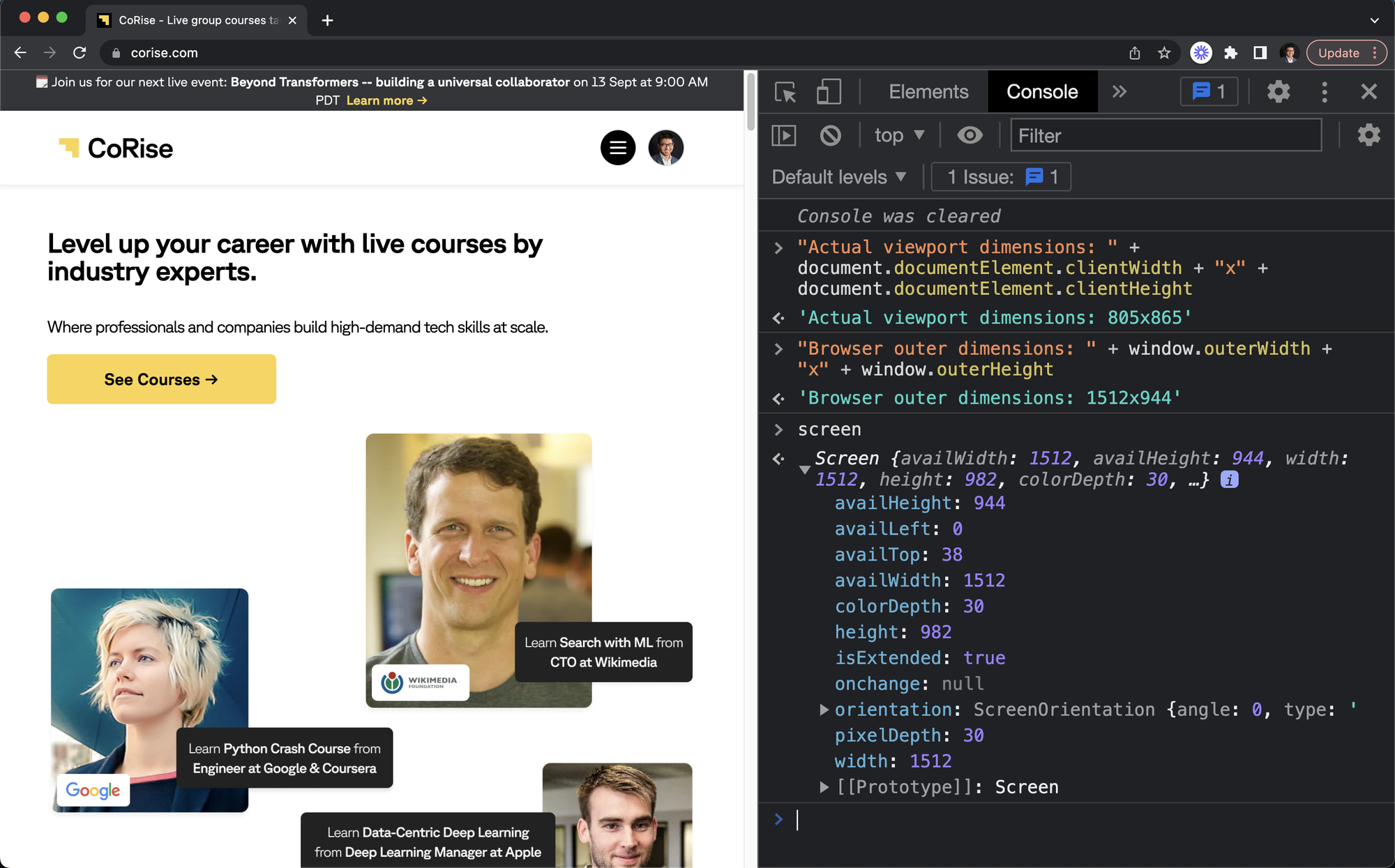Expand the orientation ScreenOrientation property
Screen dimensions: 1395x868
824,710
